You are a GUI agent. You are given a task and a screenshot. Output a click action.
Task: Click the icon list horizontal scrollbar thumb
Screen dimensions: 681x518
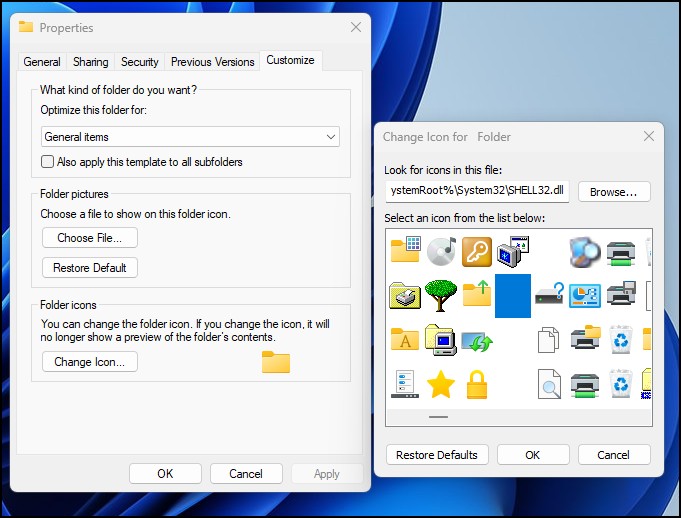[439, 416]
